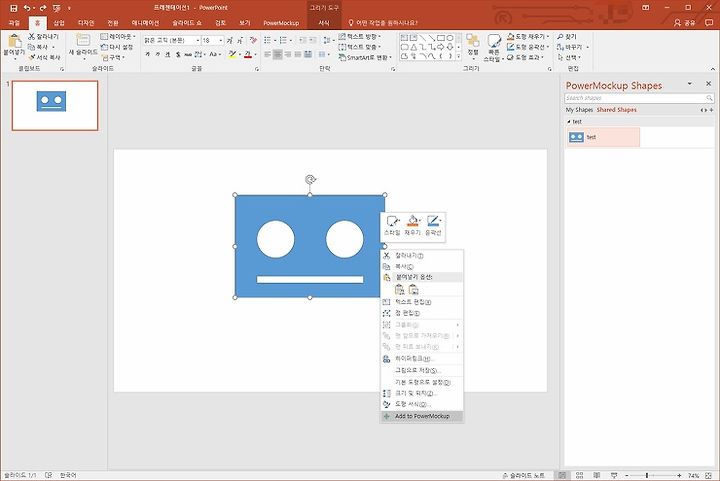Toggle center text alignment in paragraph group
Viewport: 720px width, 481px height.
click(x=278, y=55)
